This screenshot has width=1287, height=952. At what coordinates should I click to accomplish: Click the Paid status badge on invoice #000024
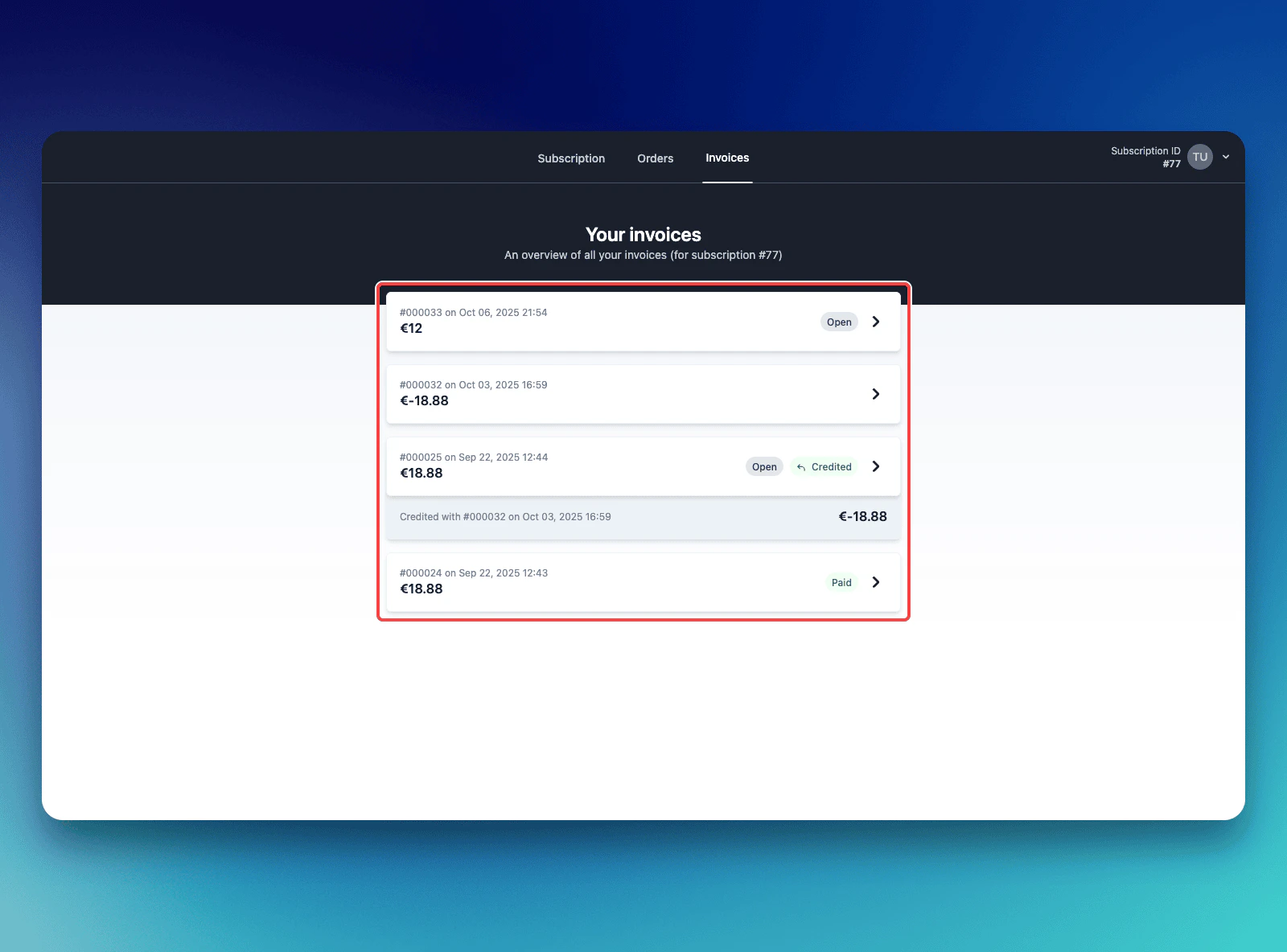point(841,581)
